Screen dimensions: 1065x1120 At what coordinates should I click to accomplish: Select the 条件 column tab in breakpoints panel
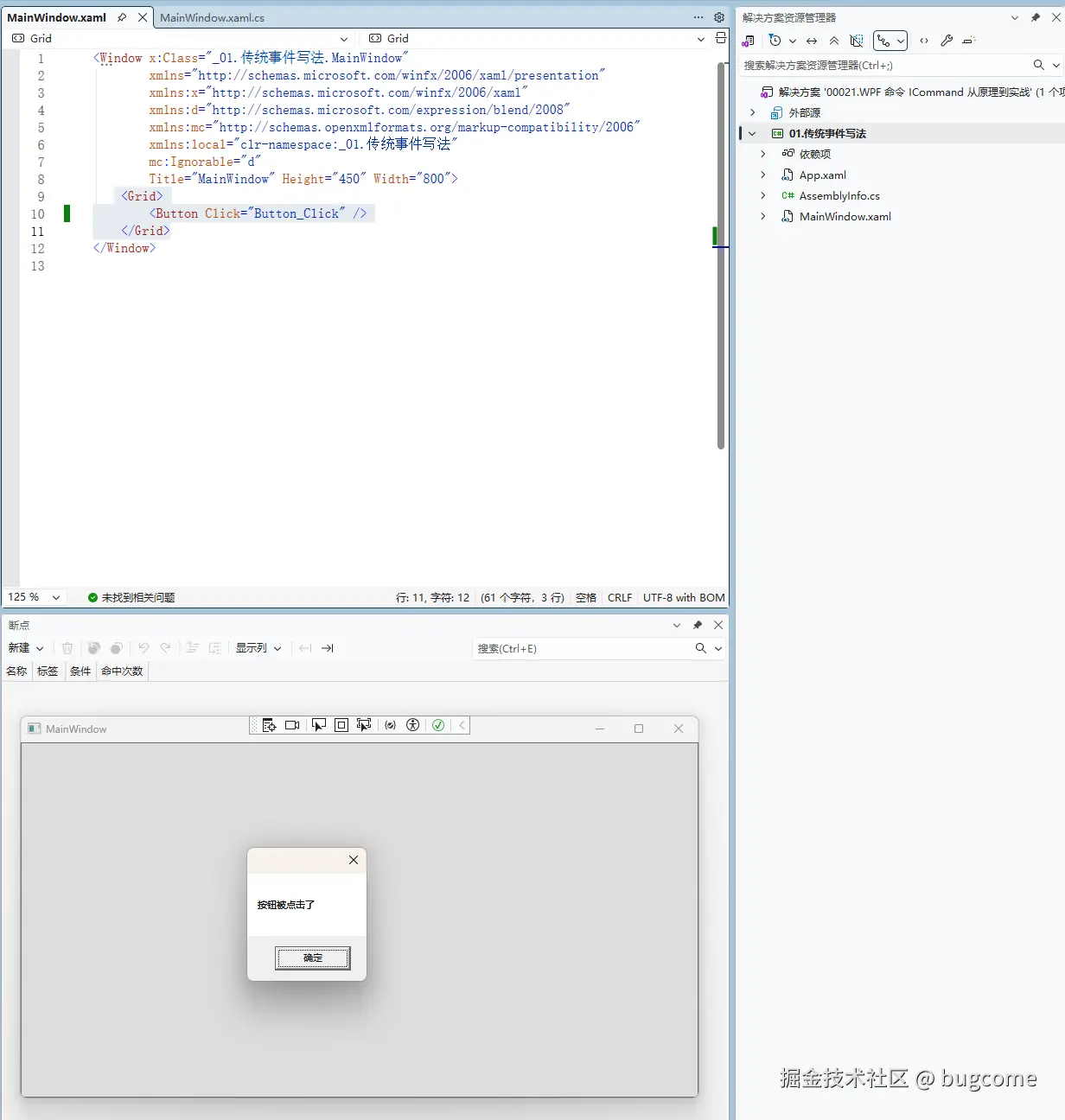point(80,671)
